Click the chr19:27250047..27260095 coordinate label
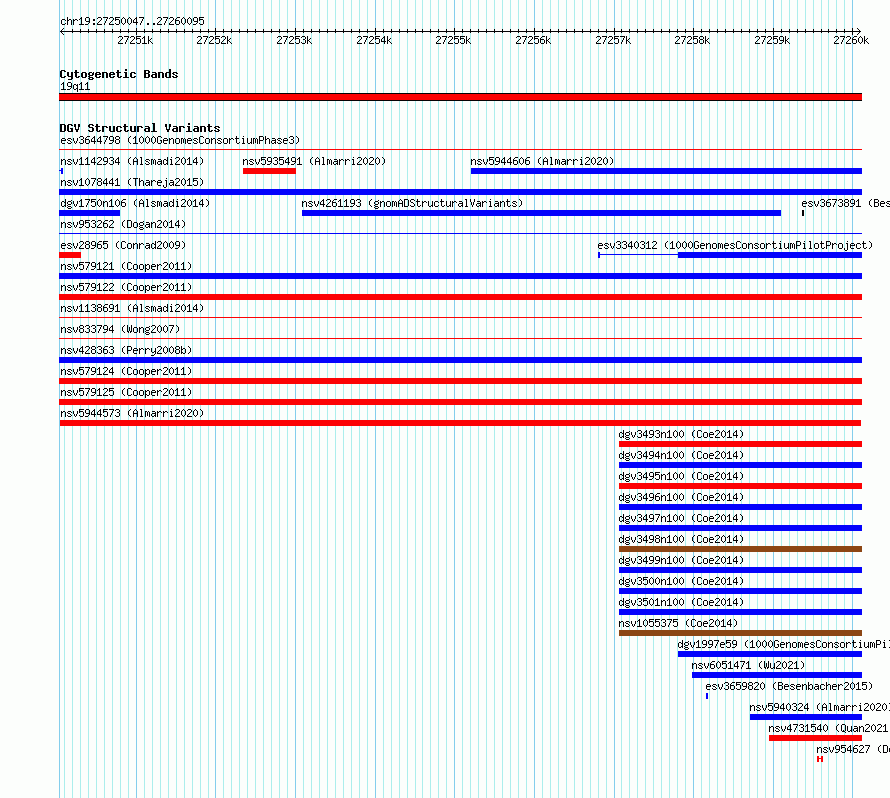Viewport: 890px width, 798px height. 132,21
